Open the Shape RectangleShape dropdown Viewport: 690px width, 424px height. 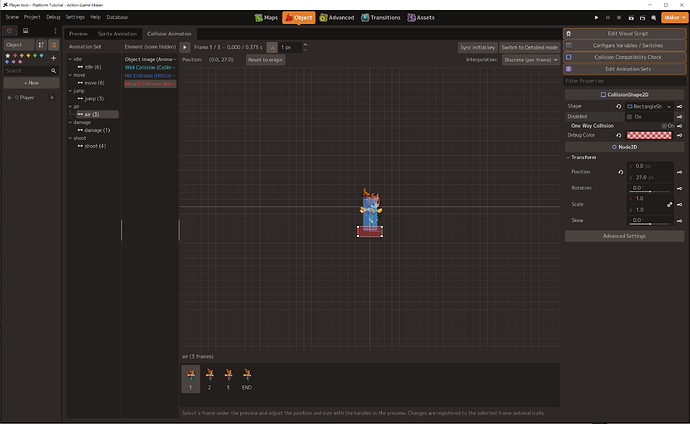point(649,106)
